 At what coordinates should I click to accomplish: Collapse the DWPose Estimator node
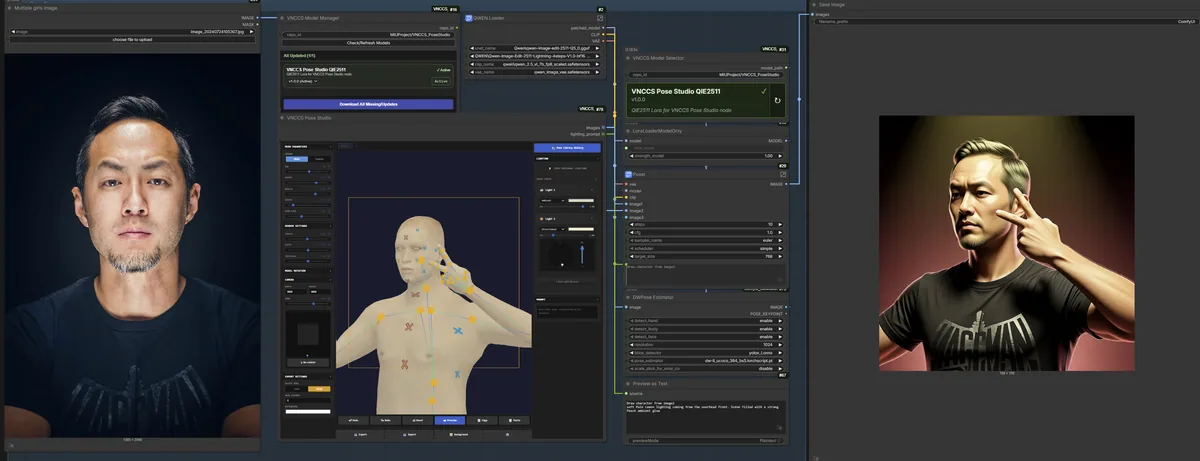tap(626, 297)
